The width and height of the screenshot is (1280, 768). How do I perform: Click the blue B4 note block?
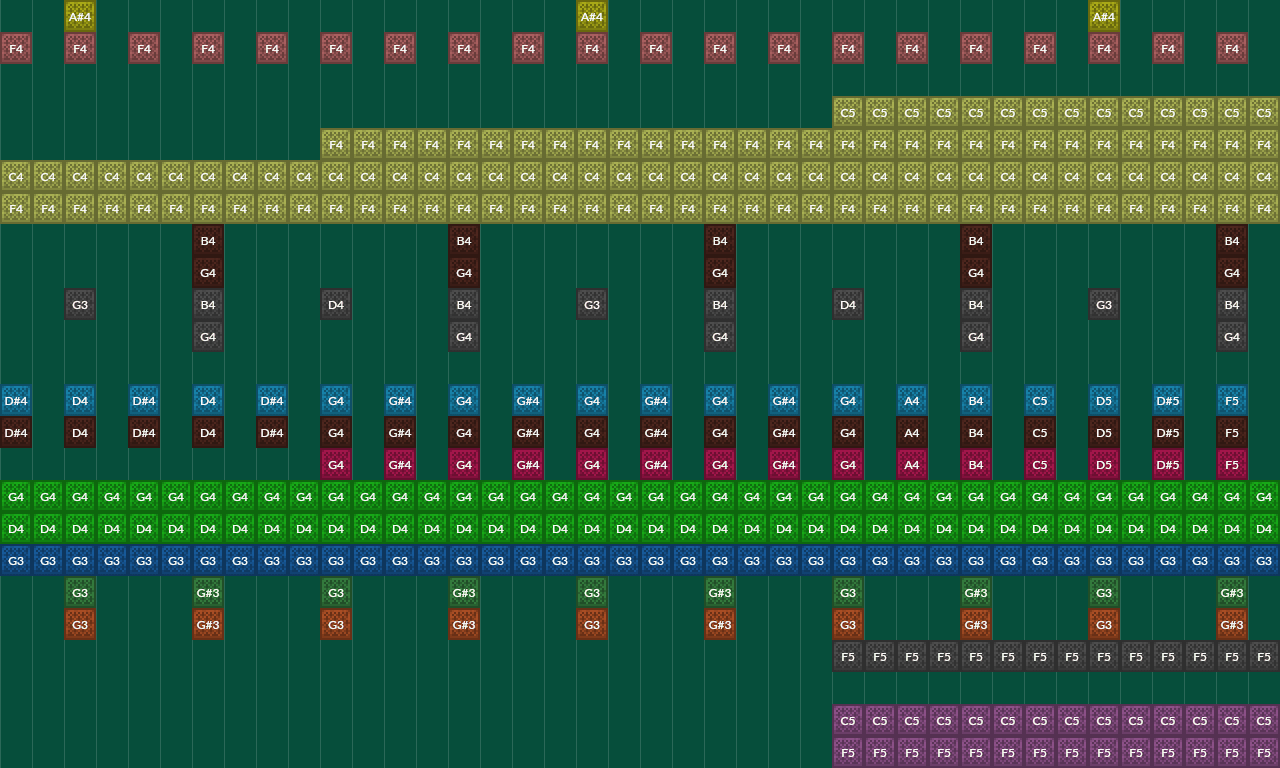[976, 400]
